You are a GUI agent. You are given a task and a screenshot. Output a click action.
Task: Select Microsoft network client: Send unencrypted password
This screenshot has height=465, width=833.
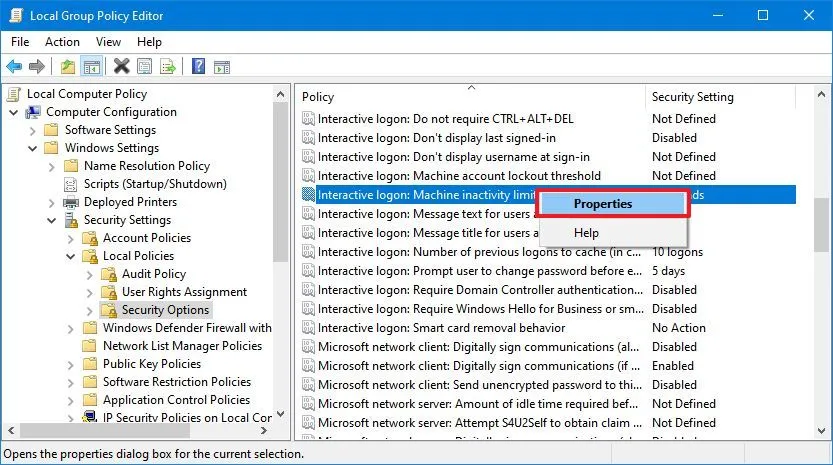coord(480,385)
